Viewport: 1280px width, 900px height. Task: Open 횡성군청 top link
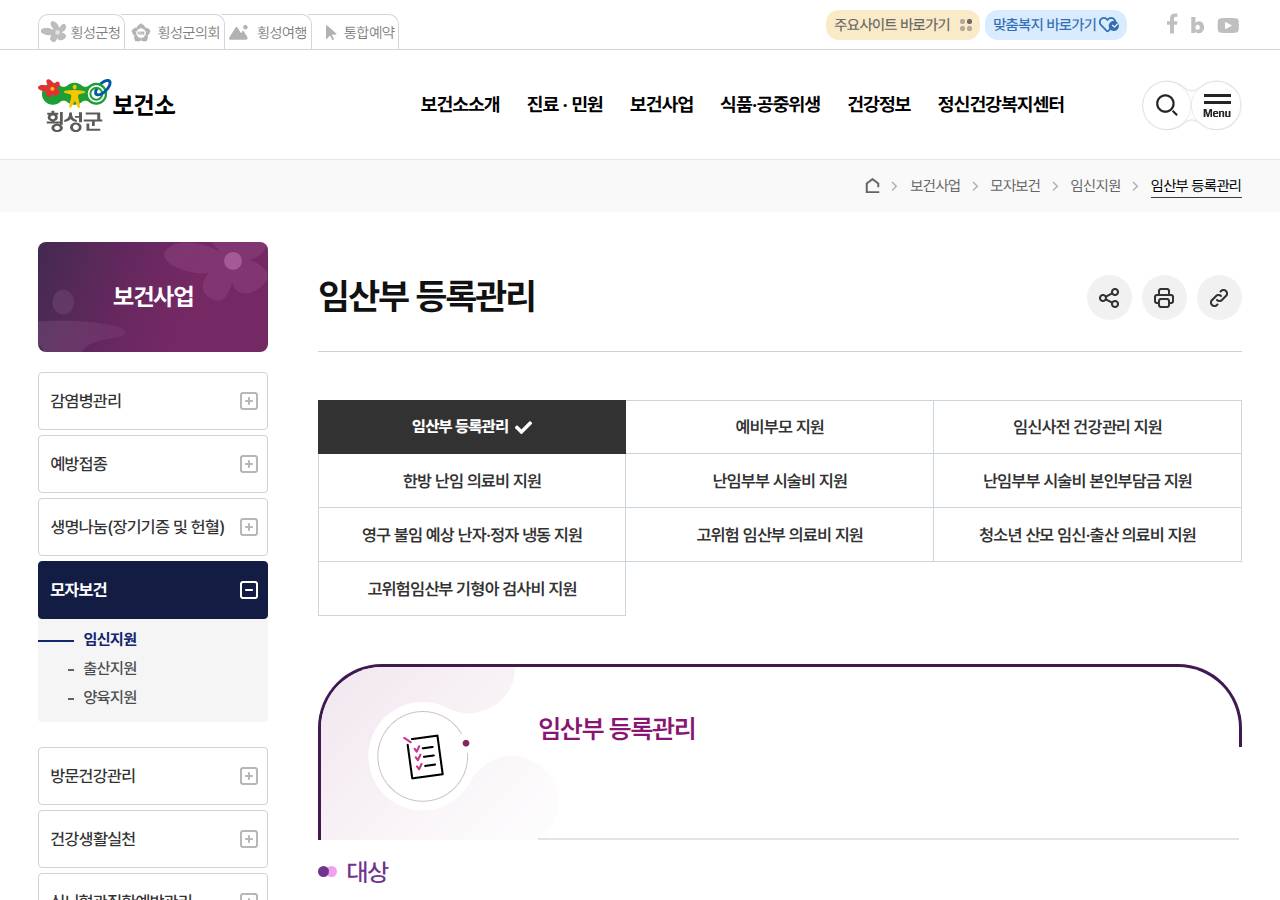coord(81,32)
